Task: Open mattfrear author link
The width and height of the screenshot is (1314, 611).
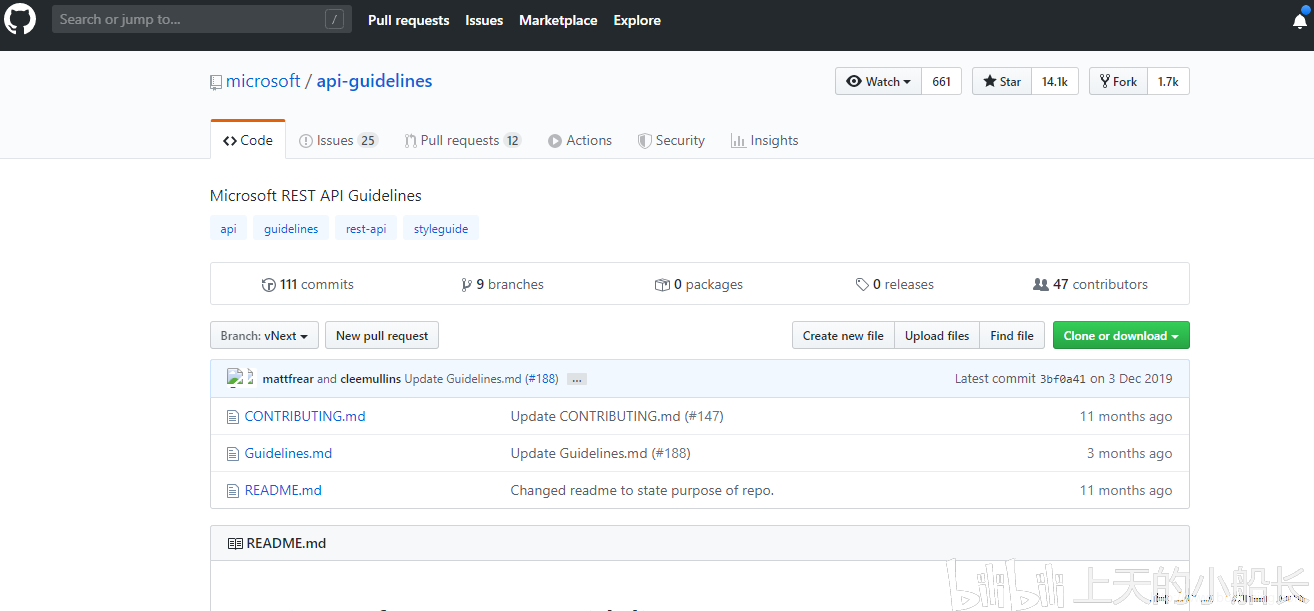Action: point(288,379)
